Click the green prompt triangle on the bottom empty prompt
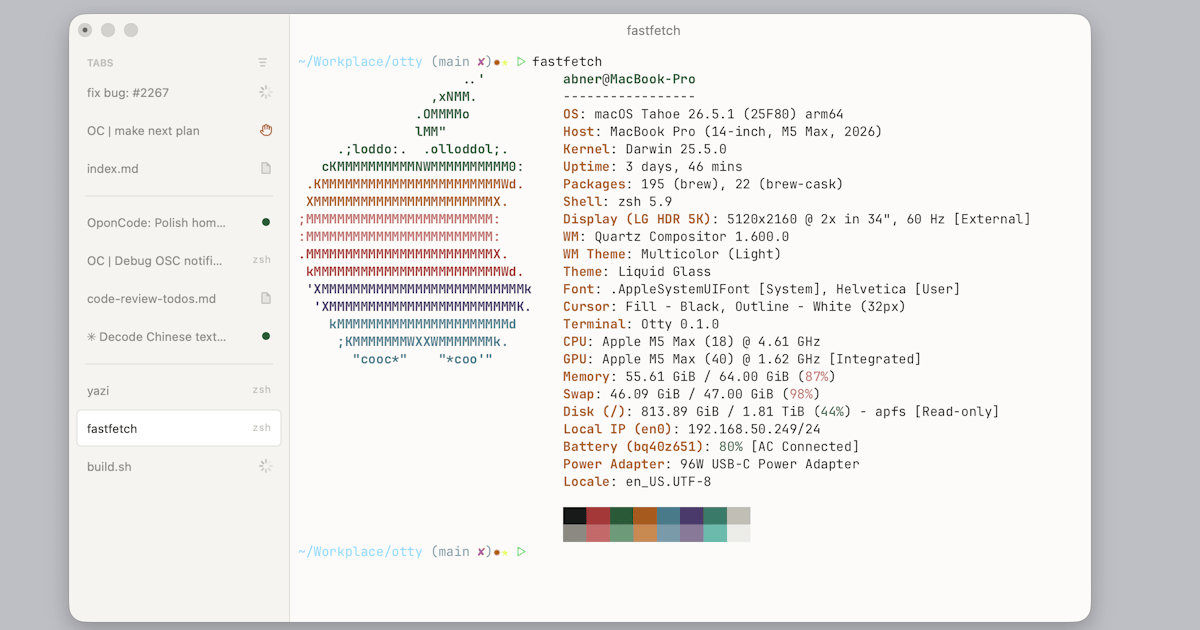The width and height of the screenshot is (1200, 630). pyautogui.click(x=521, y=551)
